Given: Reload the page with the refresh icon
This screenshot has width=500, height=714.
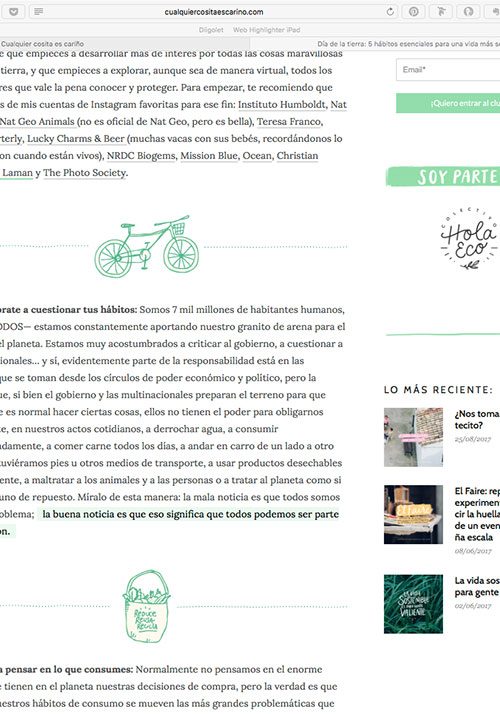Looking at the screenshot, I should 390,12.
